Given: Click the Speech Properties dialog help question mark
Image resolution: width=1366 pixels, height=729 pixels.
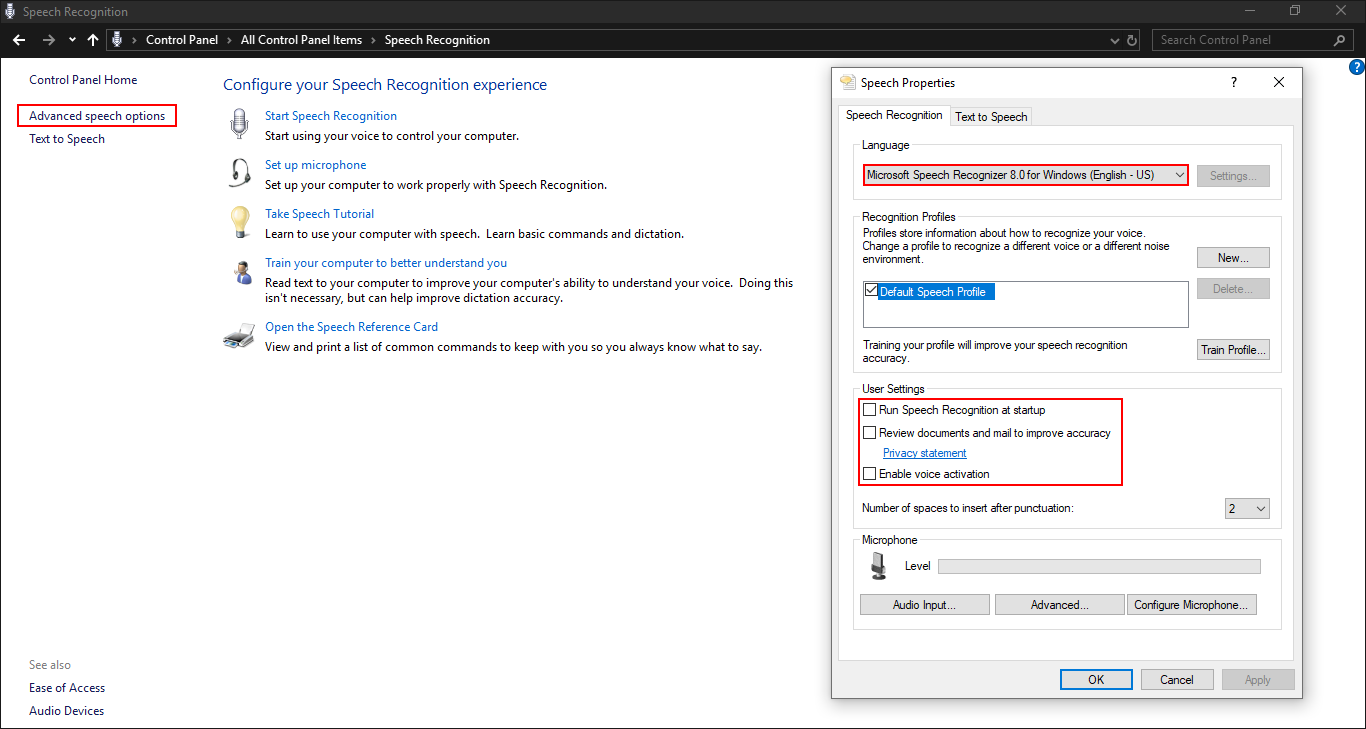Looking at the screenshot, I should point(1233,83).
